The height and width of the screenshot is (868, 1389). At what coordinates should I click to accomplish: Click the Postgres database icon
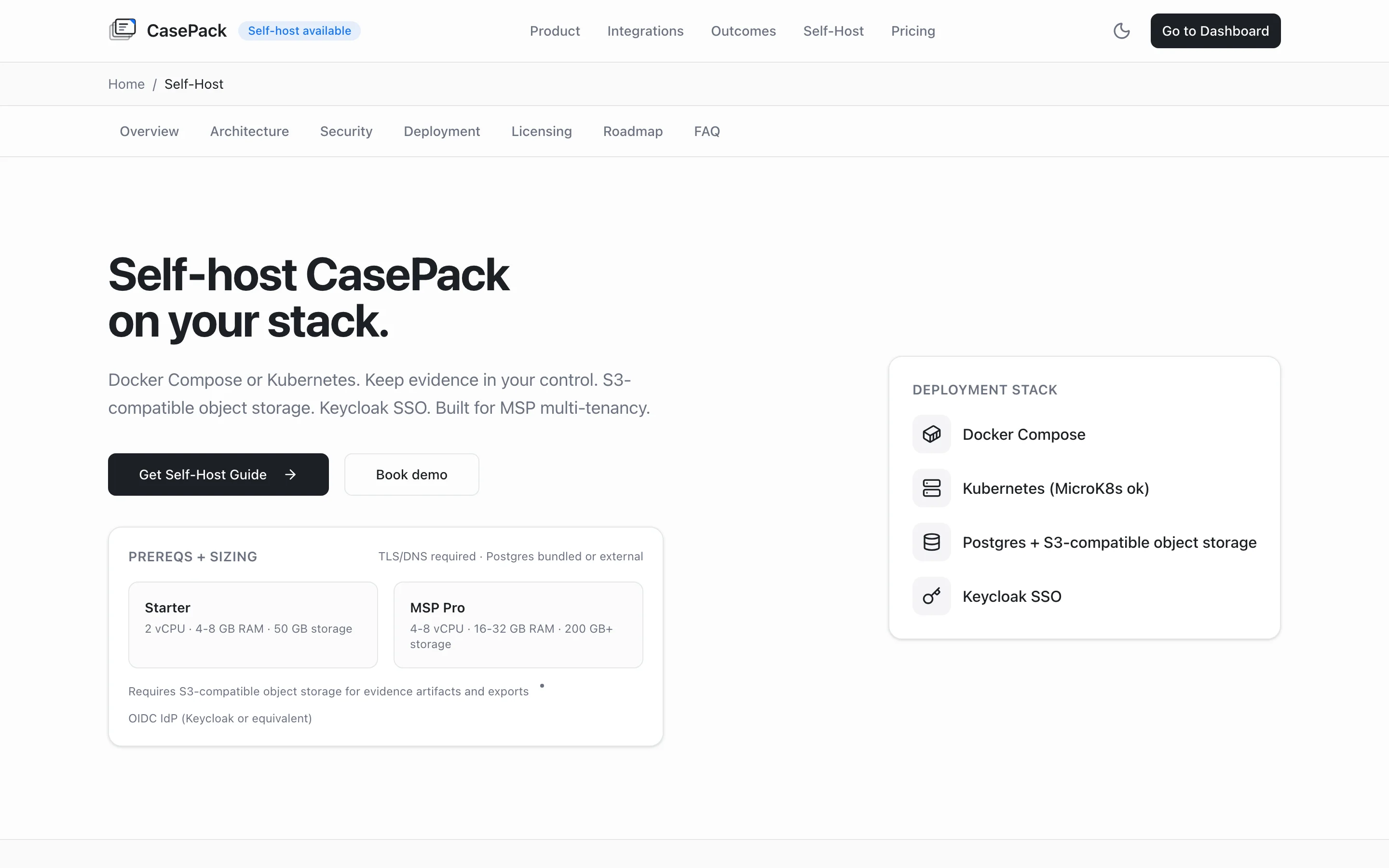(x=932, y=542)
